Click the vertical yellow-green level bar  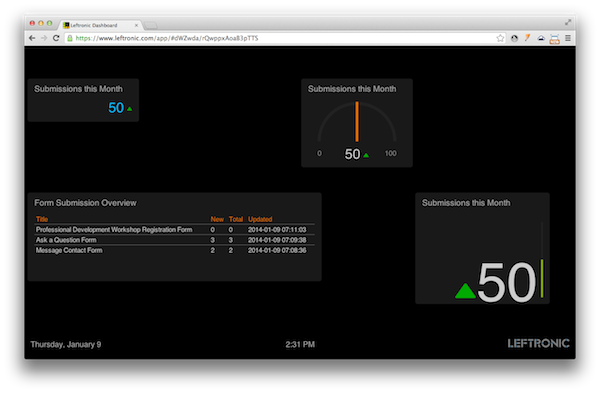click(542, 278)
